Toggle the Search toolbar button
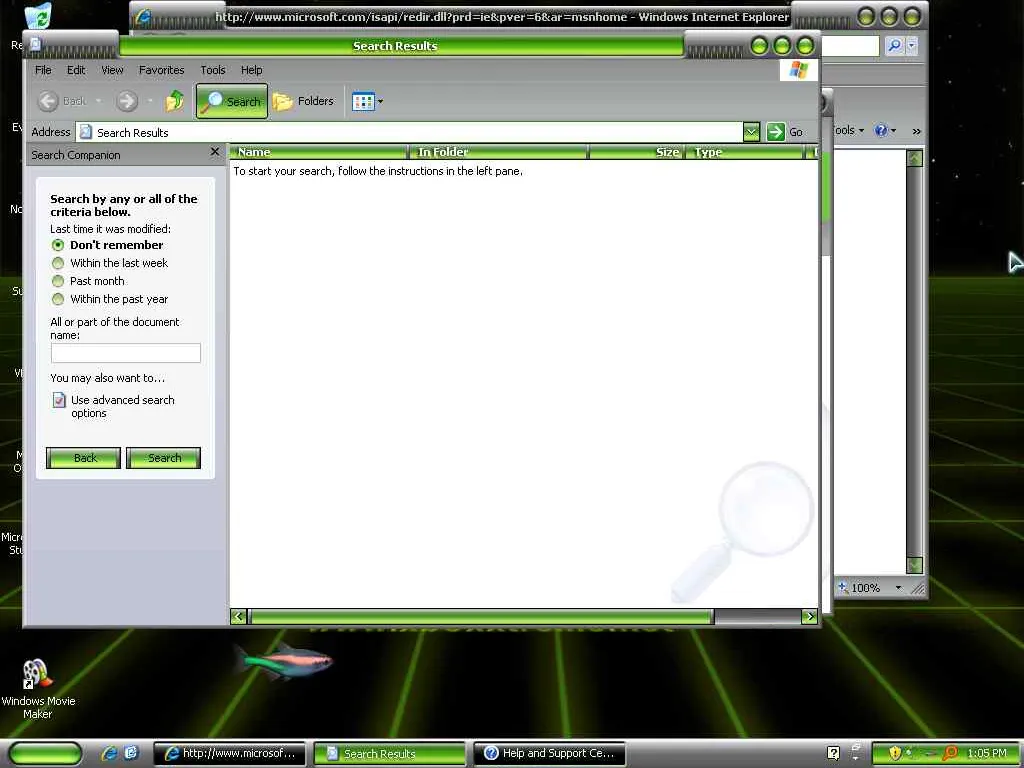Screen dimensions: 1024x768 pyautogui.click(x=231, y=101)
